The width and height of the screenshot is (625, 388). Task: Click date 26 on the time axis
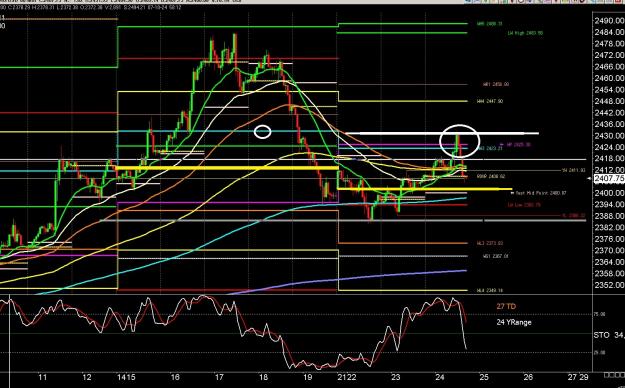pyautogui.click(x=528, y=377)
